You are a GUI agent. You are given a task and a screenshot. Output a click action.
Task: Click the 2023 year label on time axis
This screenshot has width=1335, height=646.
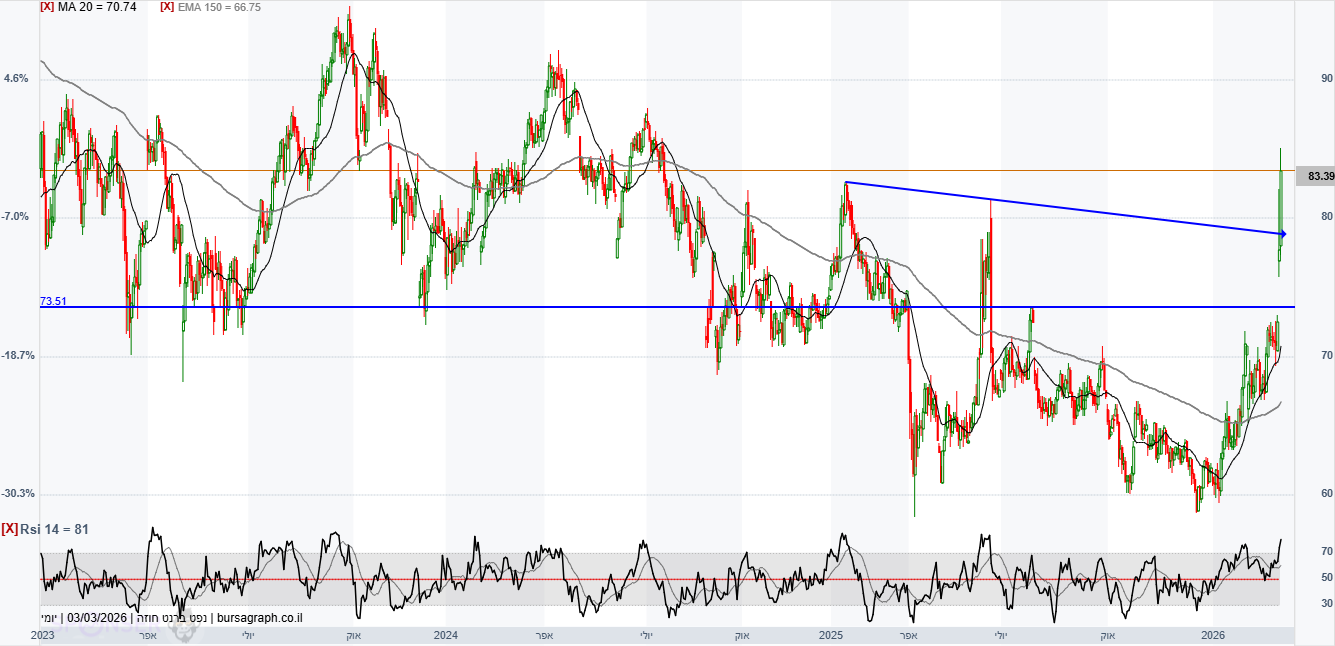pyautogui.click(x=42, y=635)
